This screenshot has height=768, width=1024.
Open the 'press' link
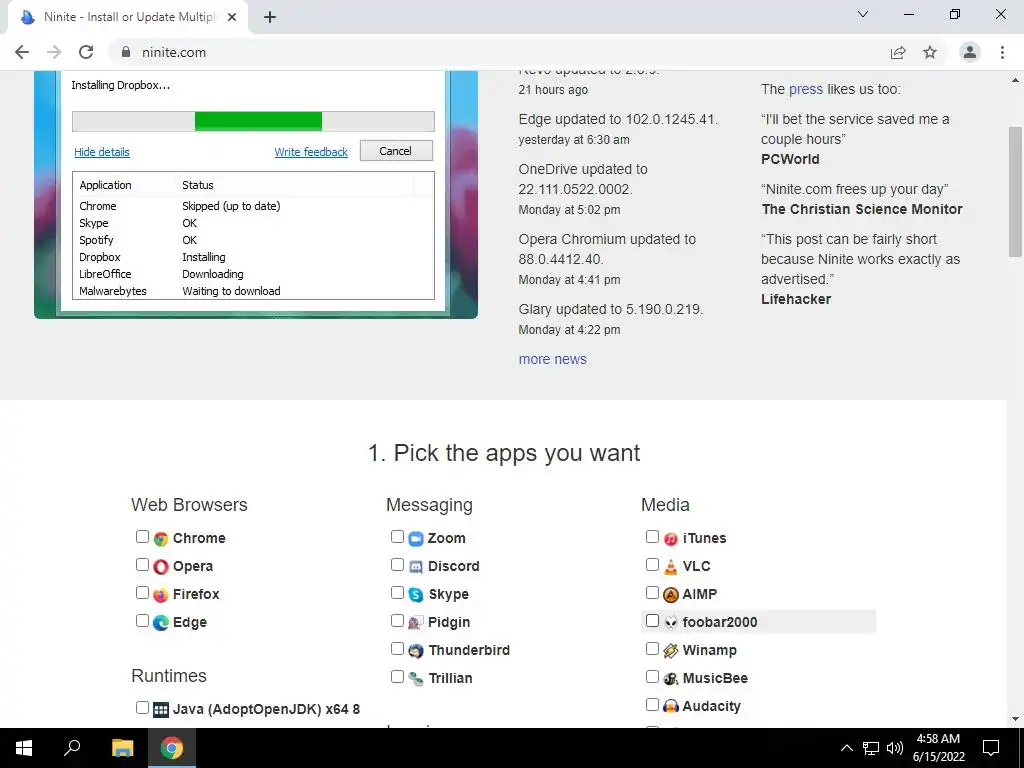[x=806, y=89]
